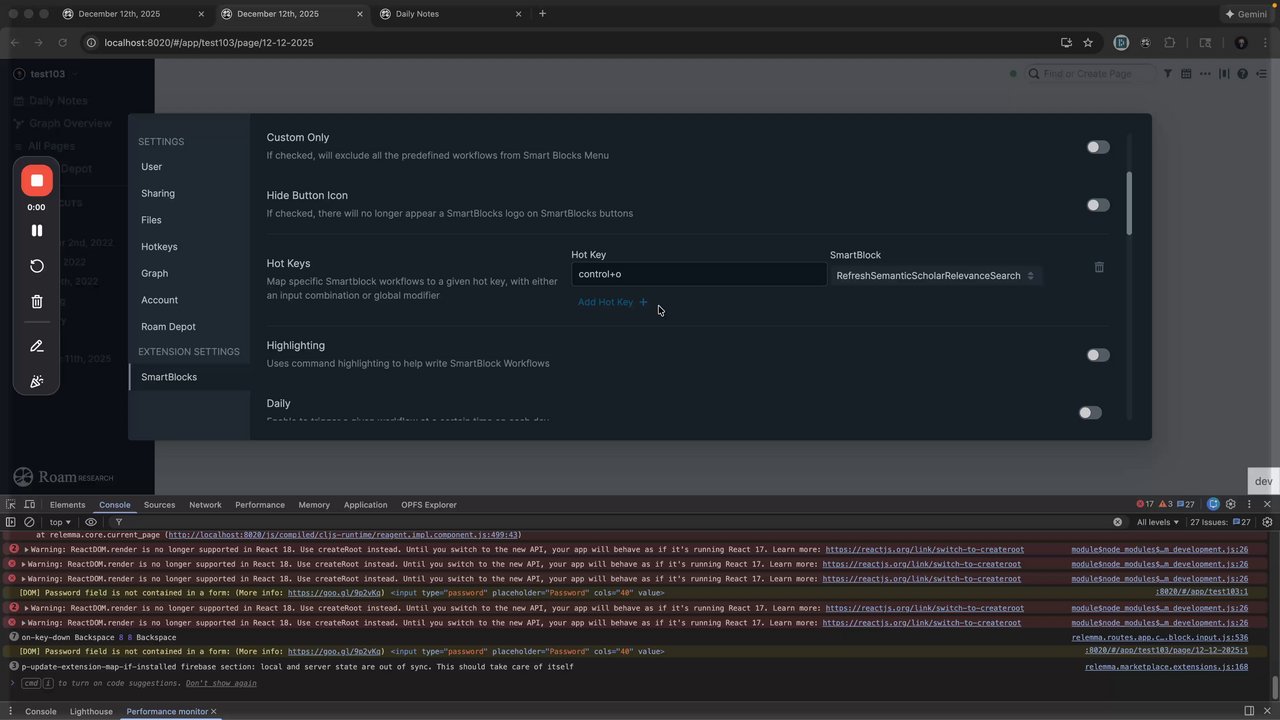Click the install app icon in address bar
The width and height of the screenshot is (1280, 720).
(x=1067, y=43)
